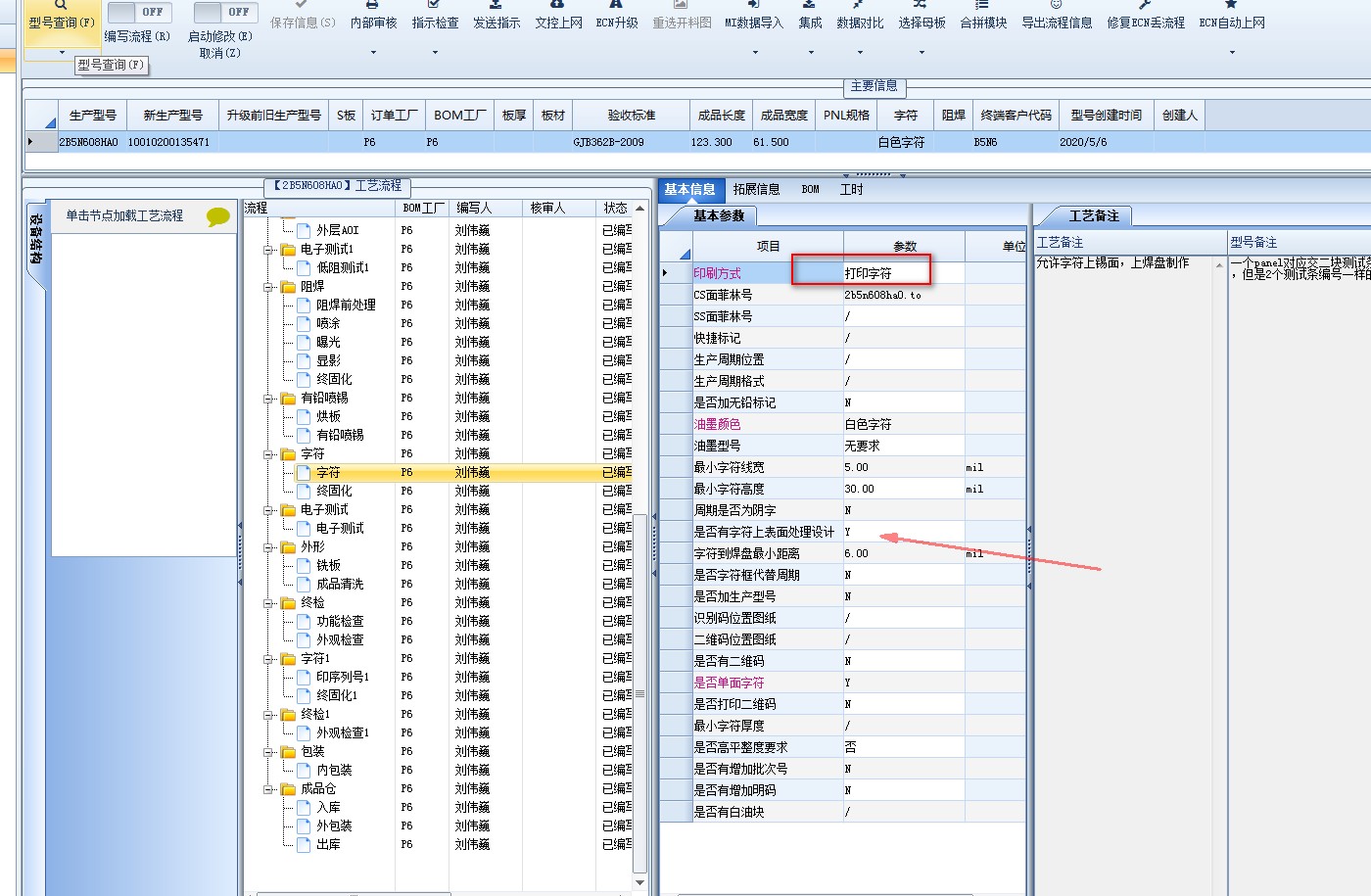Toggle the 编写流程(R) OFF switch
Screen dimensions: 1371x896
pyautogui.click(x=140, y=12)
